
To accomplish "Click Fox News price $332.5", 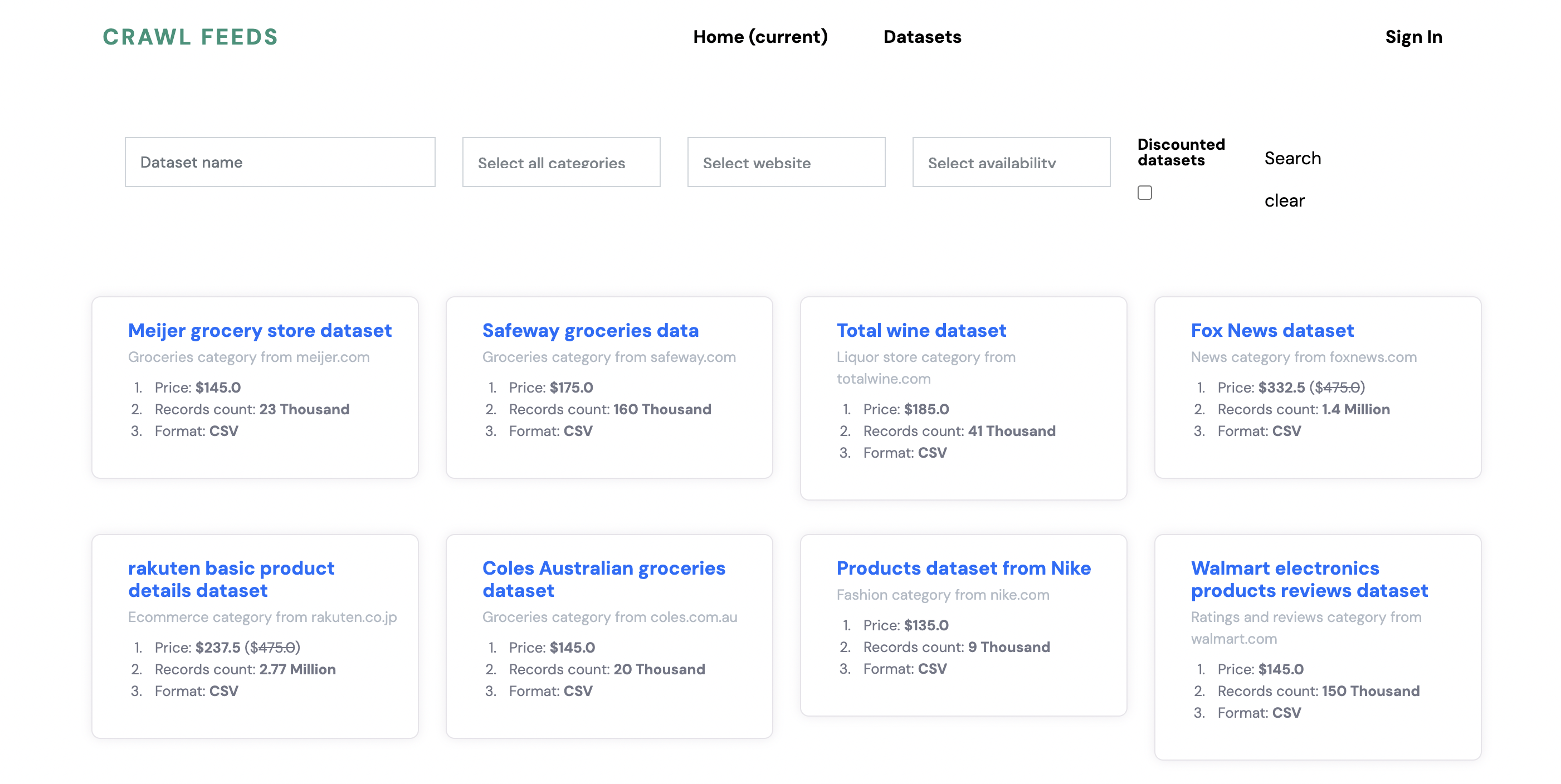I will point(1281,387).
